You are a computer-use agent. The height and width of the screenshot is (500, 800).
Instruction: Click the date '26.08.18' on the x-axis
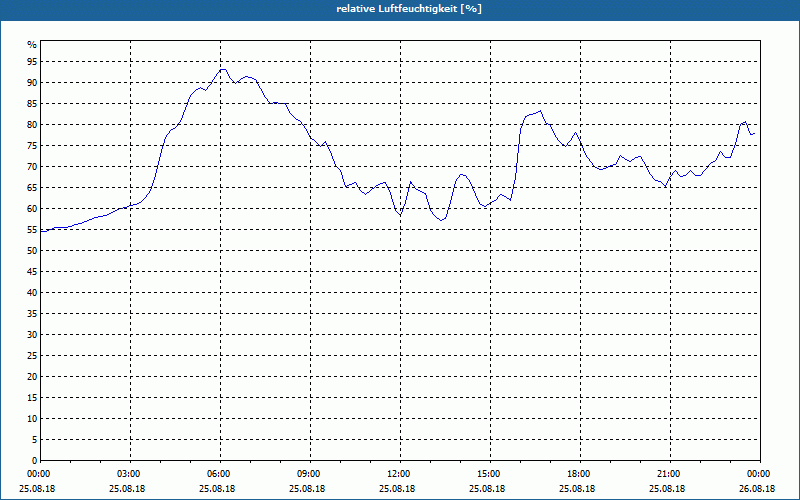pos(757,489)
